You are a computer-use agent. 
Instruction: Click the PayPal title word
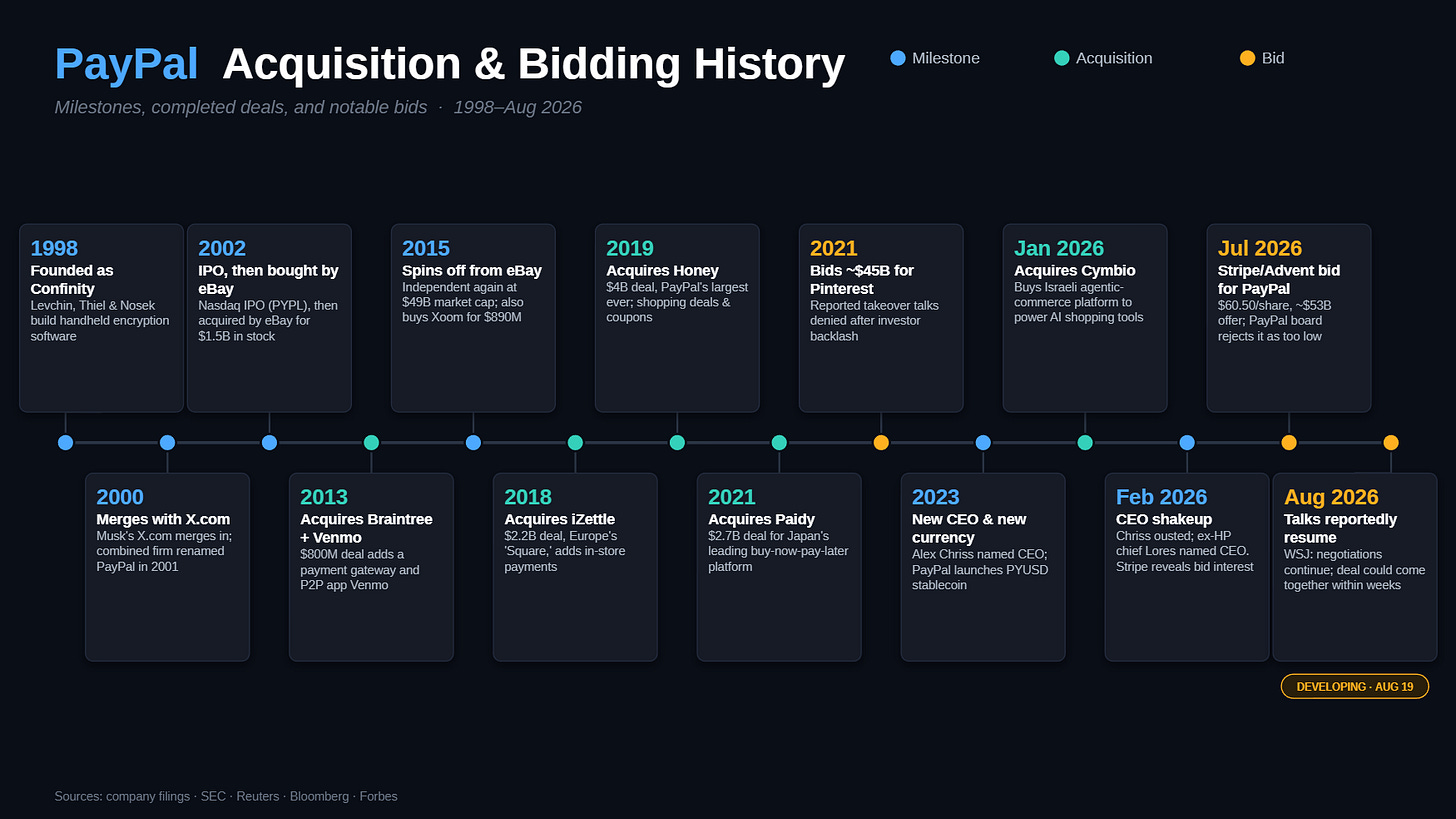coord(127,64)
